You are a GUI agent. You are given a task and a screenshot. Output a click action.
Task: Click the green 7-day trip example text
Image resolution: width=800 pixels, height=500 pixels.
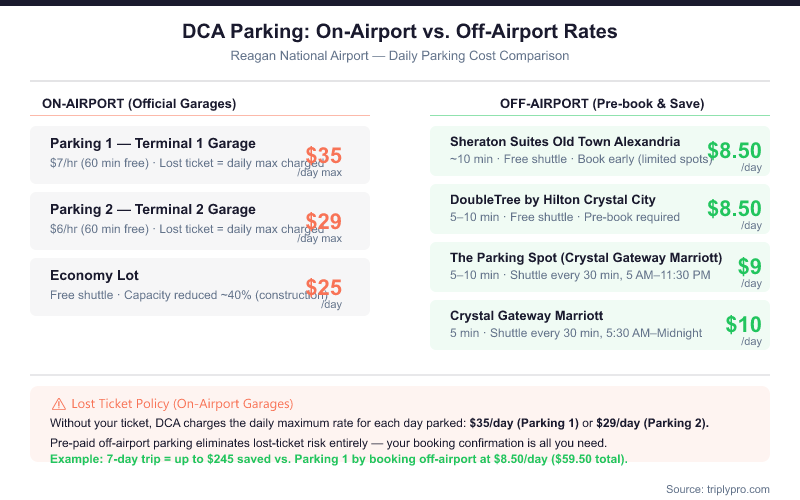click(x=339, y=459)
